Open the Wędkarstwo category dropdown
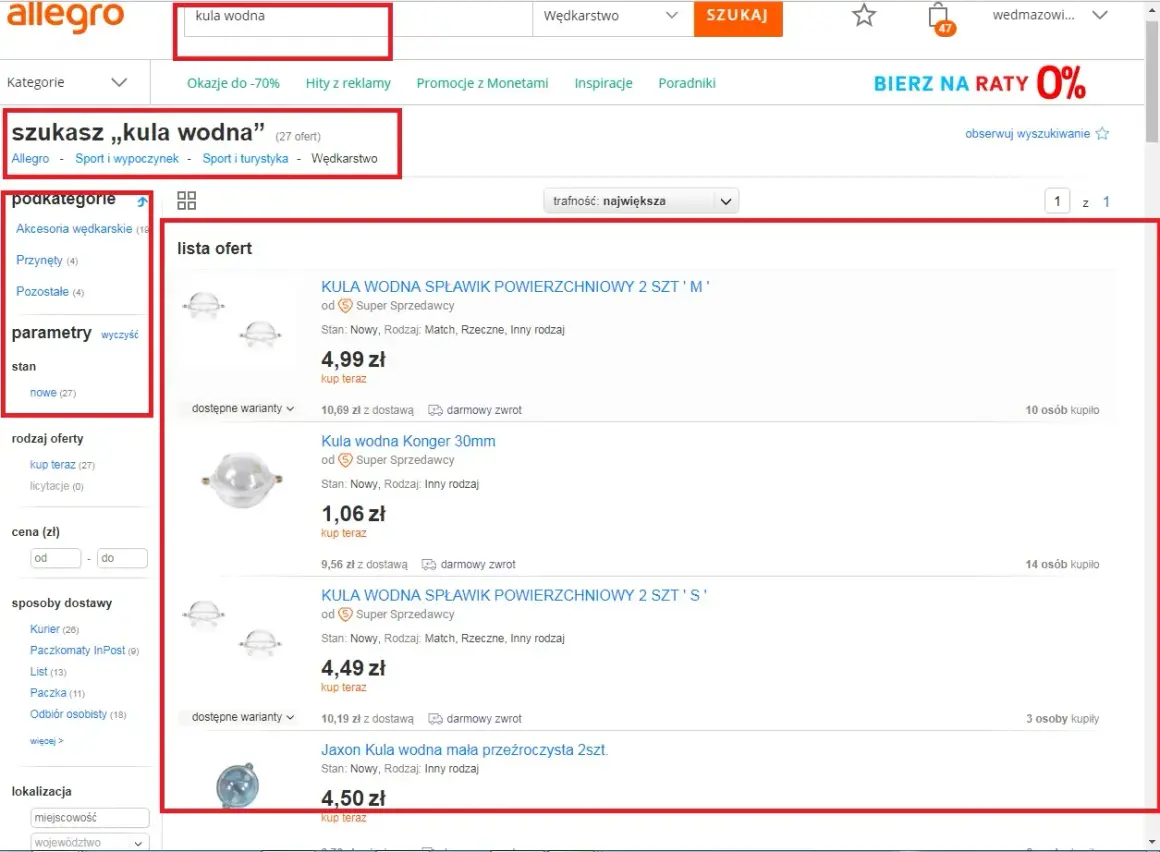 pos(613,16)
